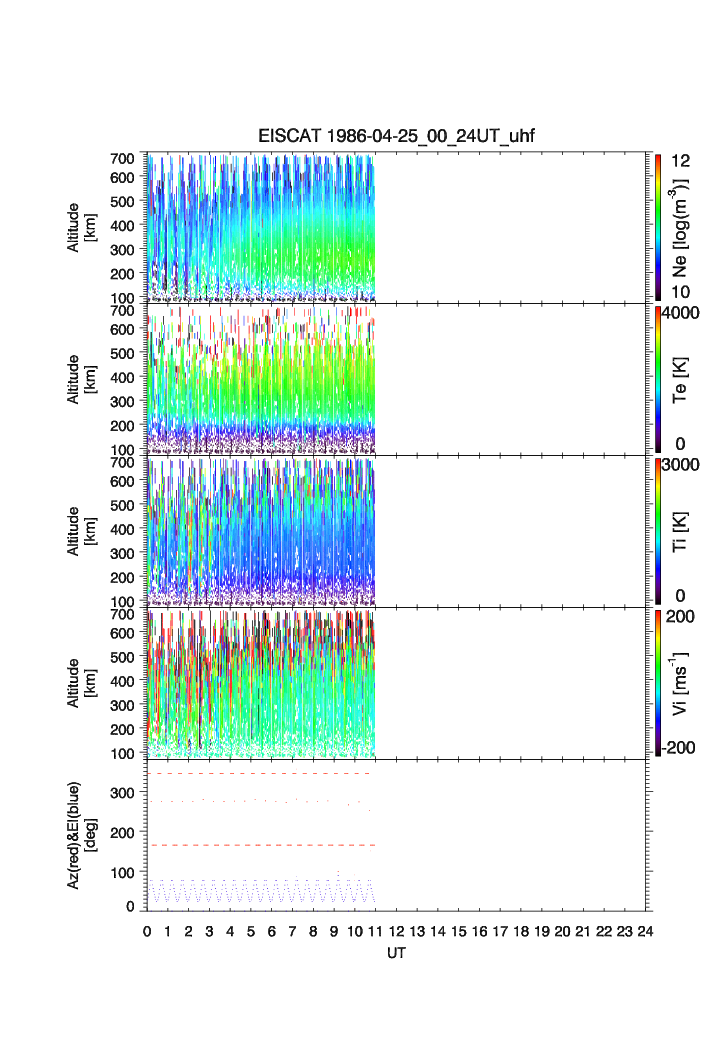
Task: Click the 9 tick on UT axis
Action: [x=334, y=931]
